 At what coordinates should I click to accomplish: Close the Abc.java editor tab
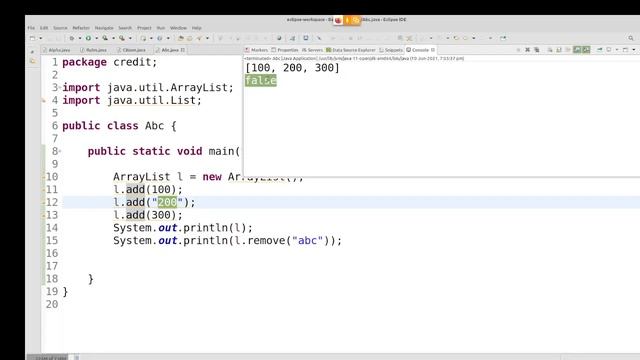182,50
